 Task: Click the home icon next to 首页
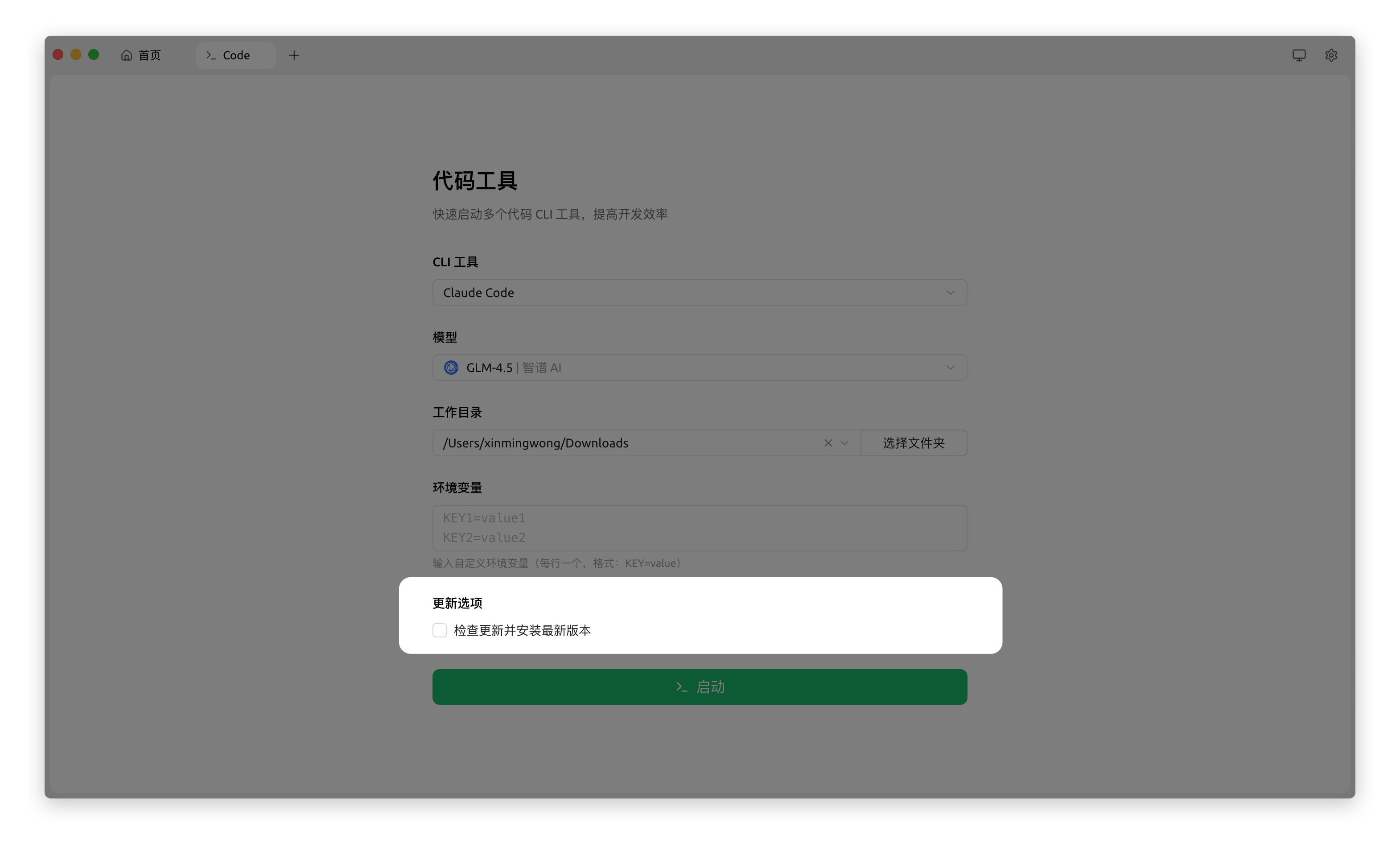pos(126,55)
